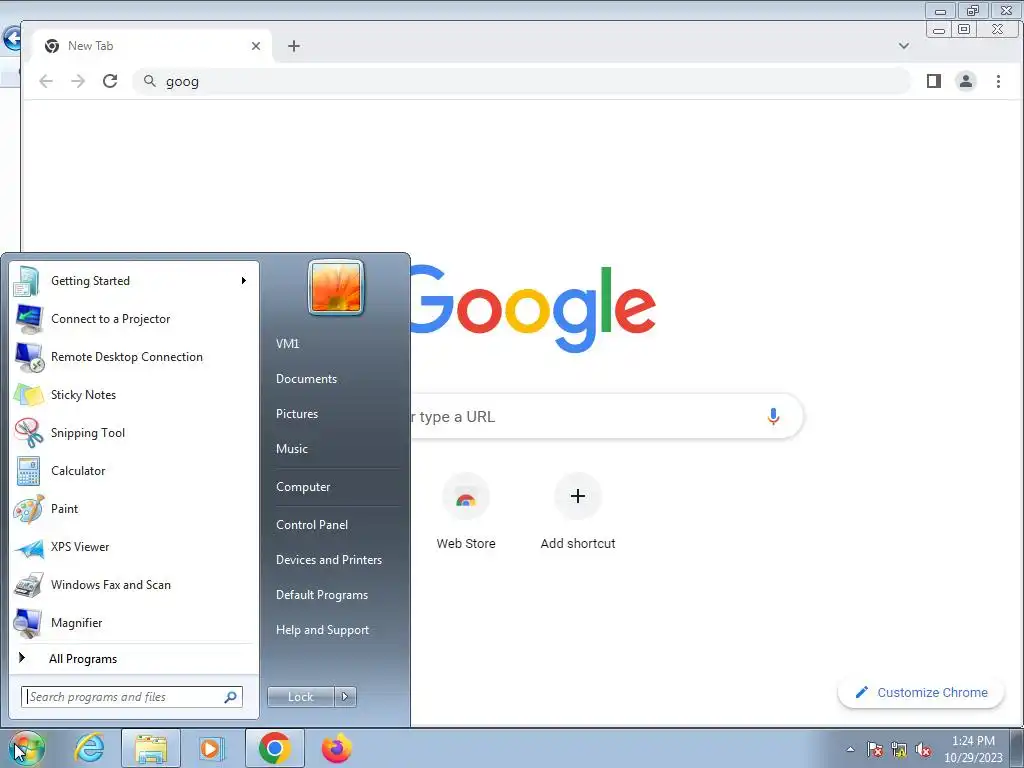Image resolution: width=1024 pixels, height=768 pixels.
Task: Open Devices and Printers
Action: (329, 560)
